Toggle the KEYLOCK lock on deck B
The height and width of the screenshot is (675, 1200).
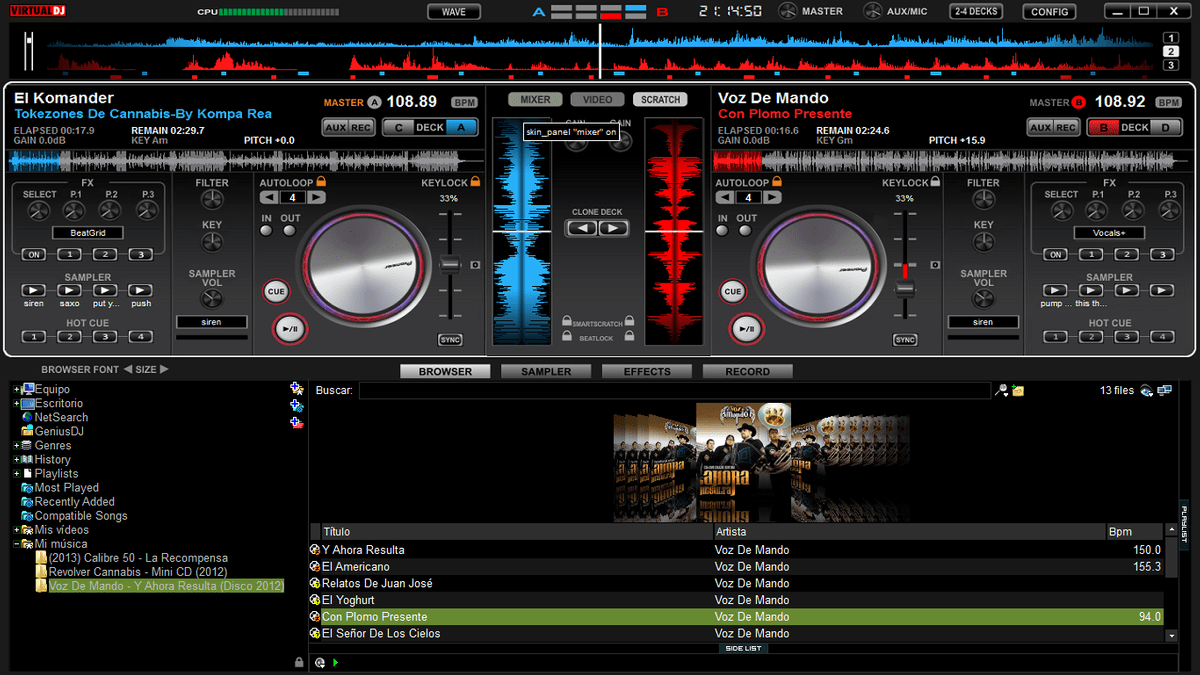(x=933, y=183)
